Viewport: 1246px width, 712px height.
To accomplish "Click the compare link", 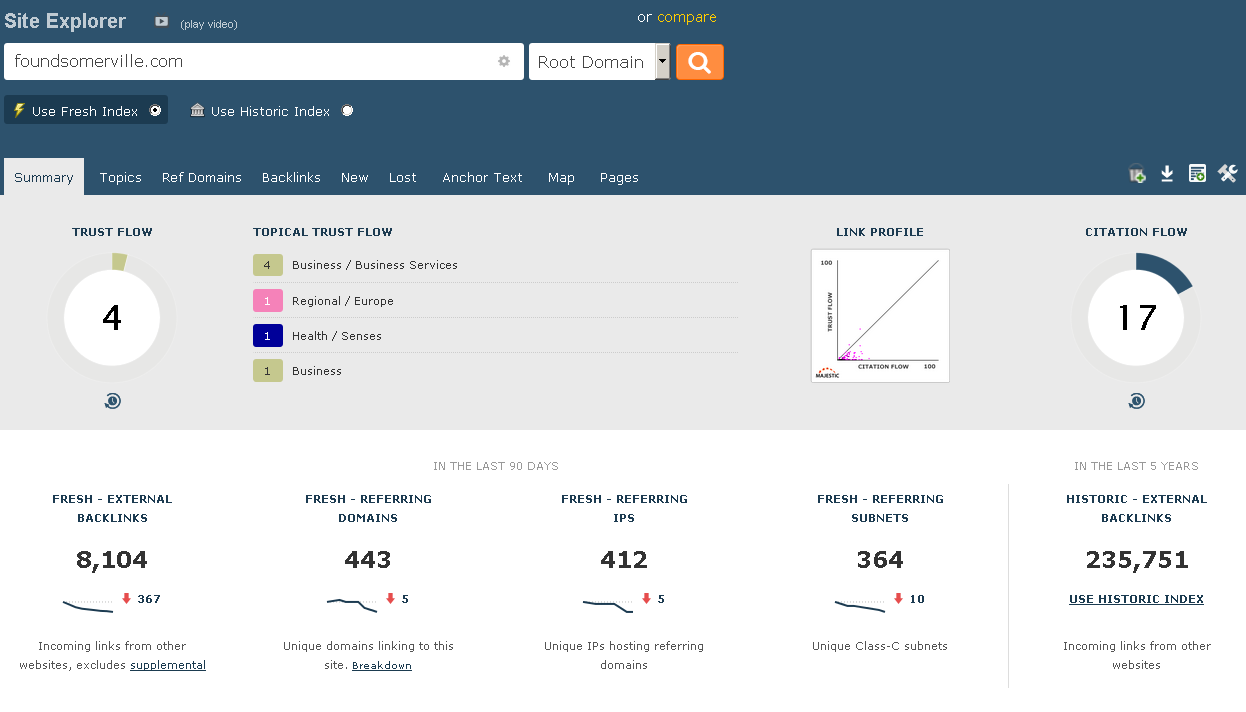I will (x=686, y=17).
